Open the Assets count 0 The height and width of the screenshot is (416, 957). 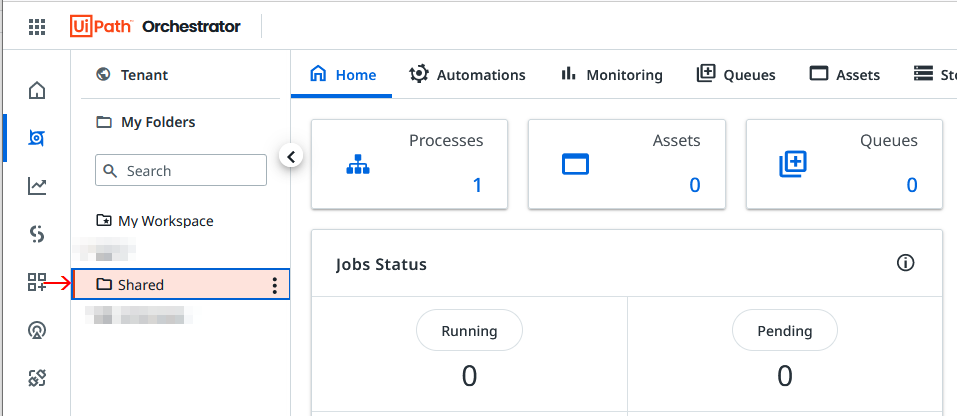click(x=695, y=185)
